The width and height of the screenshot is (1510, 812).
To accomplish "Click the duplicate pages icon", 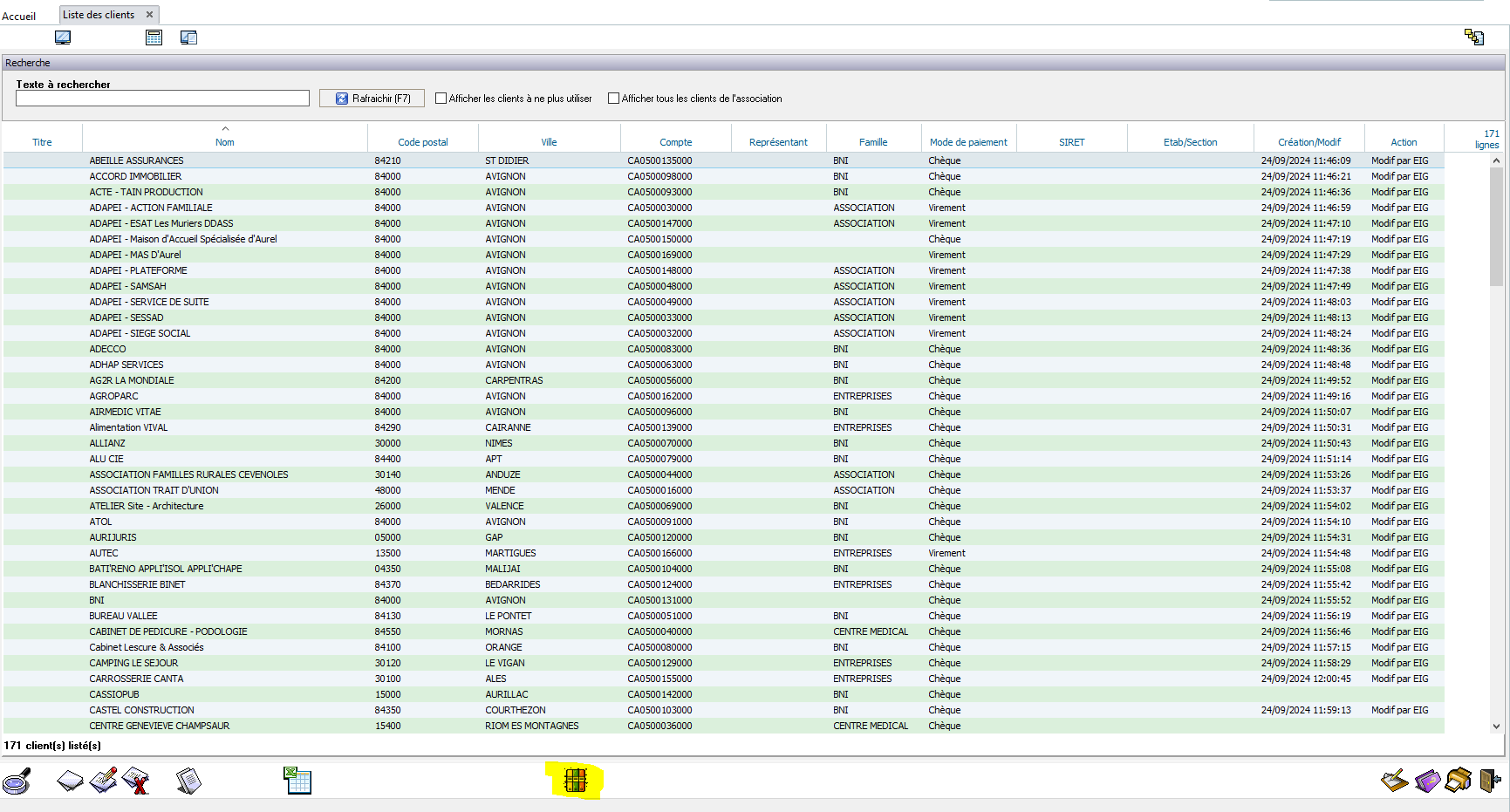I will click(188, 781).
